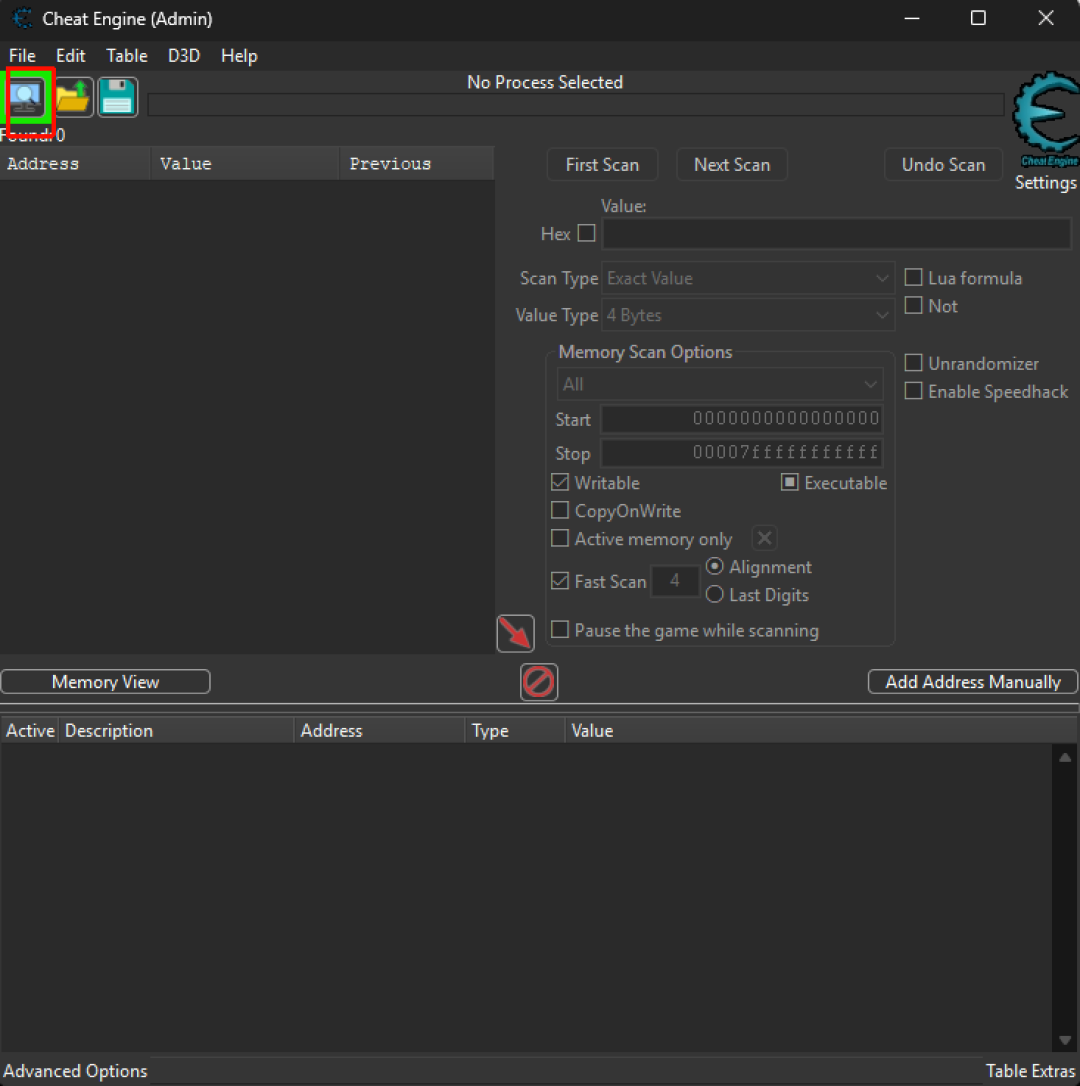Viewport: 1080px width, 1086px height.
Task: Open Settings via the Cheat Engine logo
Action: click(1046, 118)
